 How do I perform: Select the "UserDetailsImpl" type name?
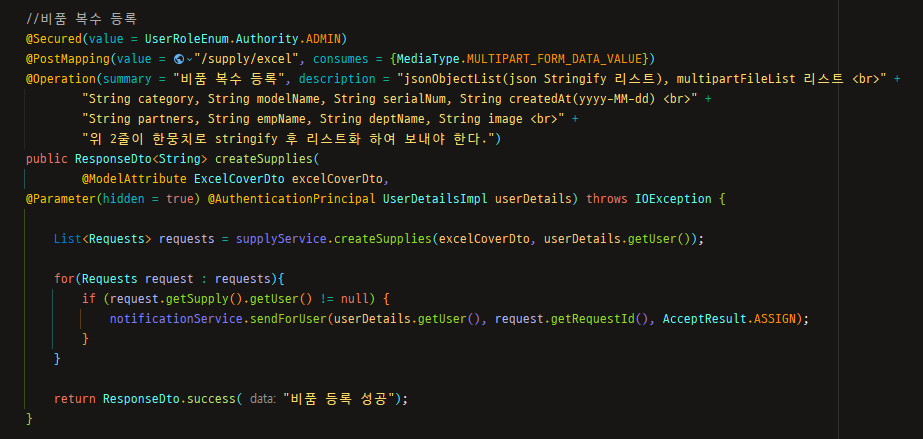tap(435, 199)
